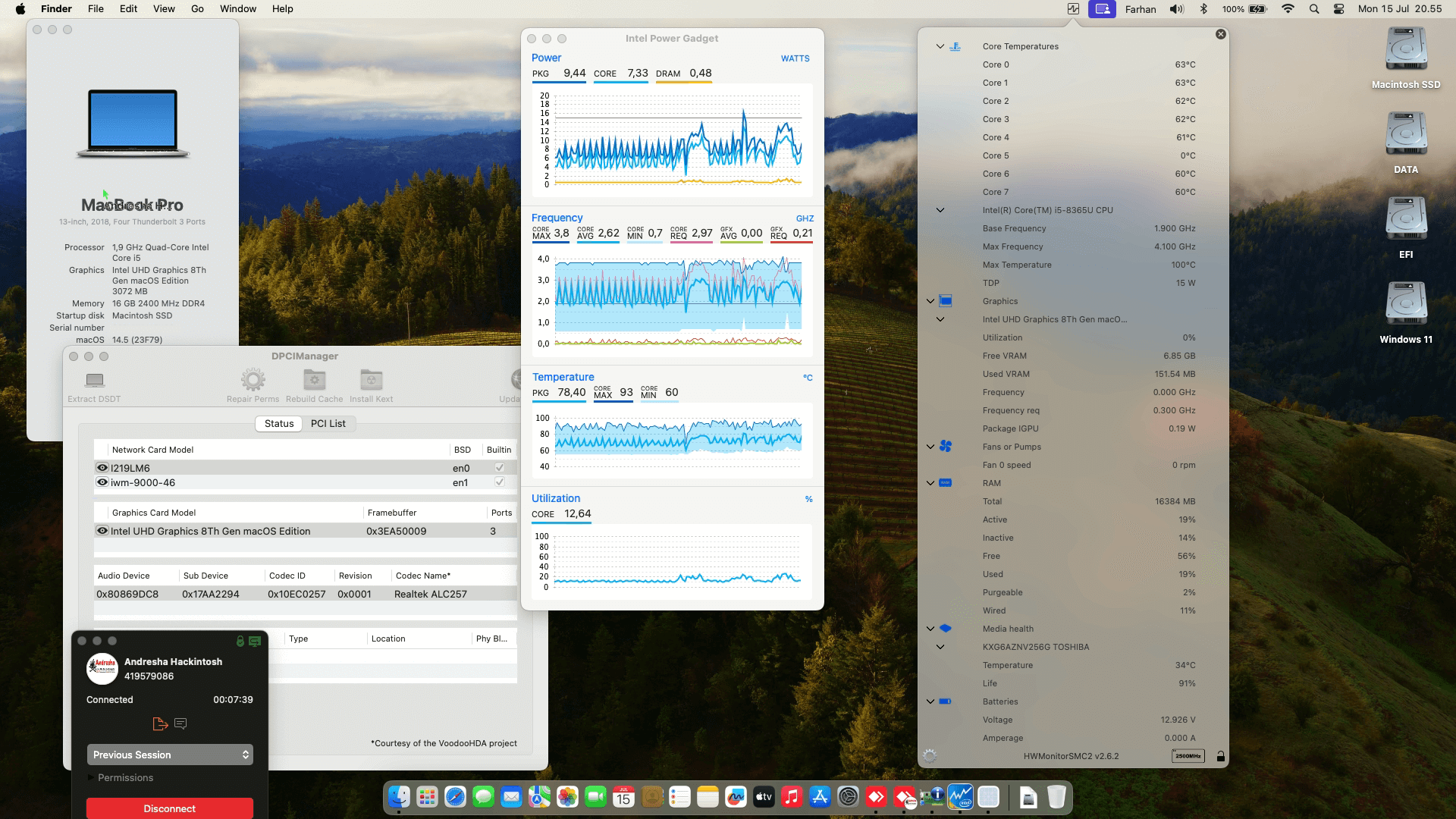Open the Window menu

pyautogui.click(x=238, y=9)
